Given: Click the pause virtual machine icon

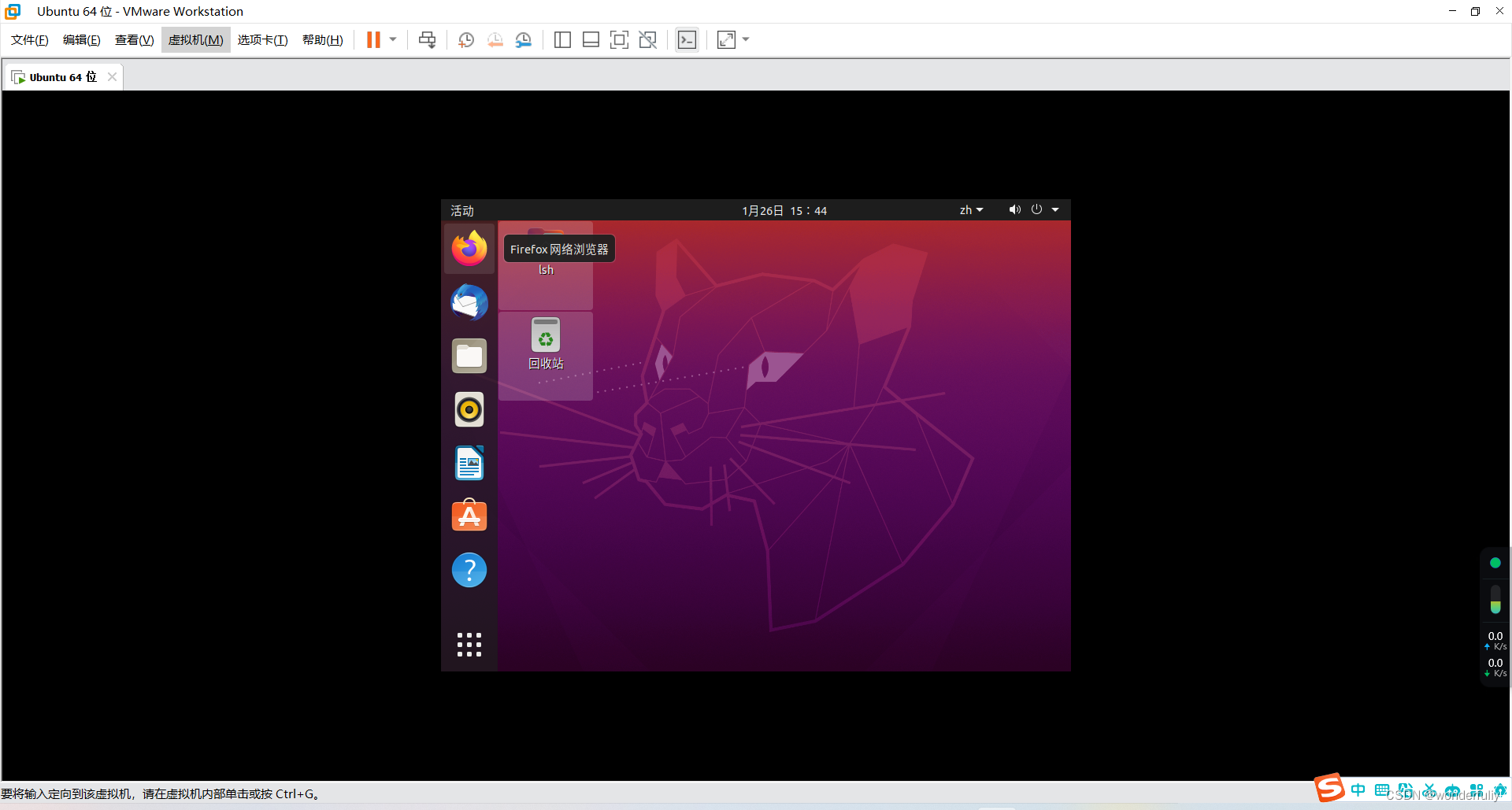Looking at the screenshot, I should tap(373, 39).
